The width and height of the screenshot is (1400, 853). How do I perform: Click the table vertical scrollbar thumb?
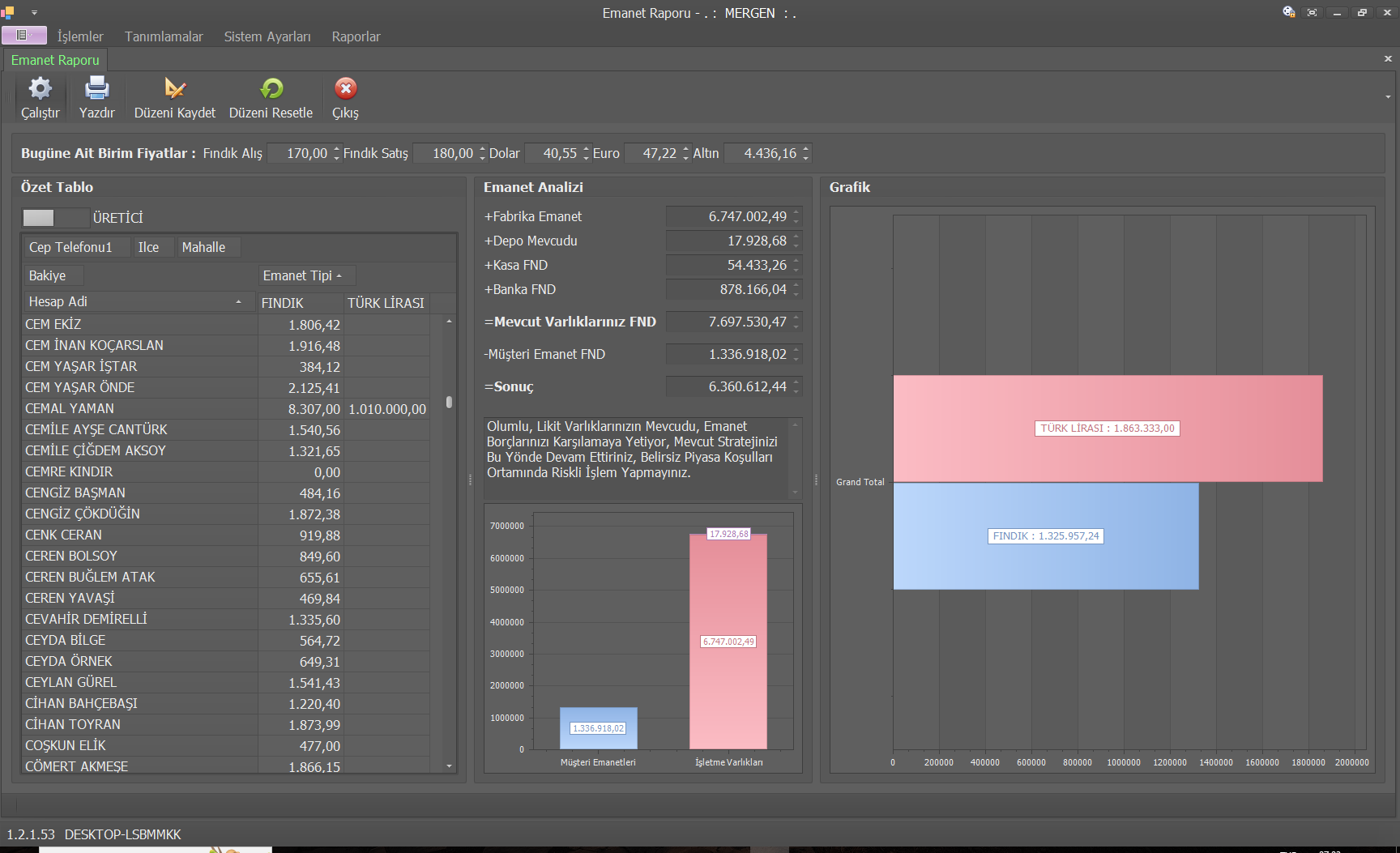(x=449, y=402)
